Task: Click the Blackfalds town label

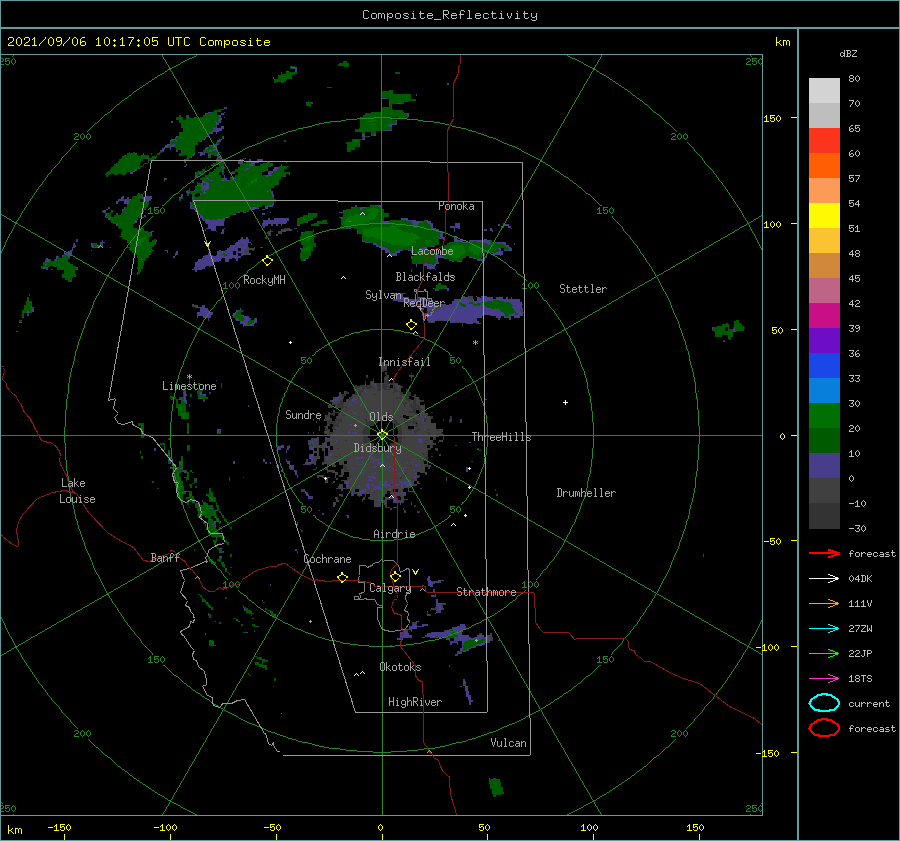Action: (x=425, y=277)
